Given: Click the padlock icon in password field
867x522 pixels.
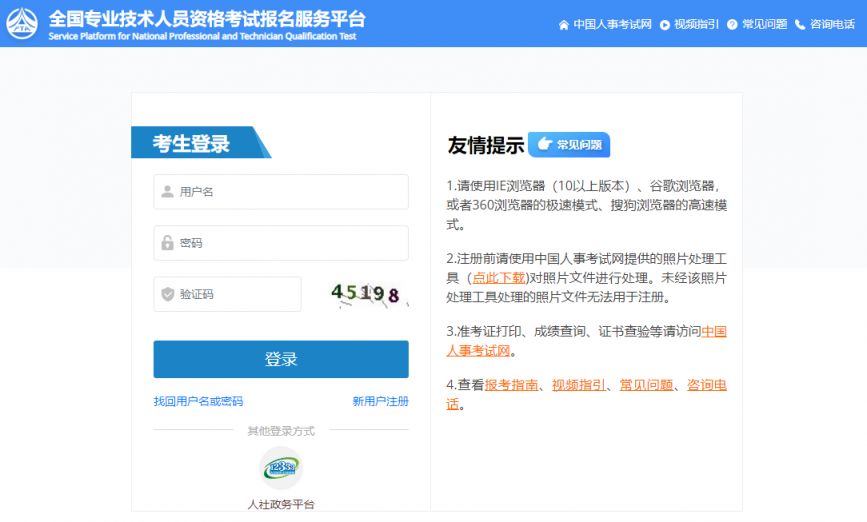Looking at the screenshot, I should 168,242.
